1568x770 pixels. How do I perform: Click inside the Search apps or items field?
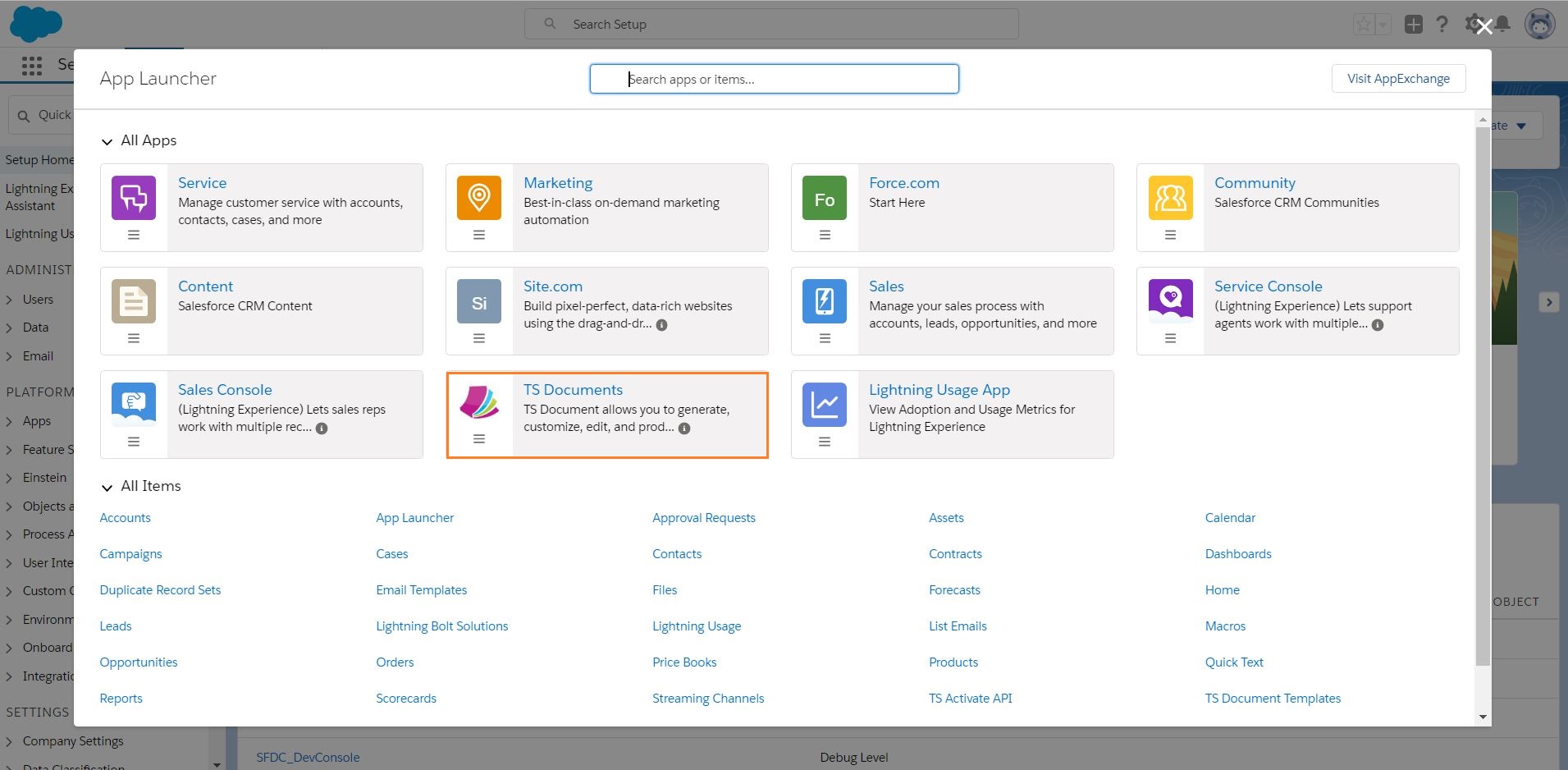(x=774, y=79)
